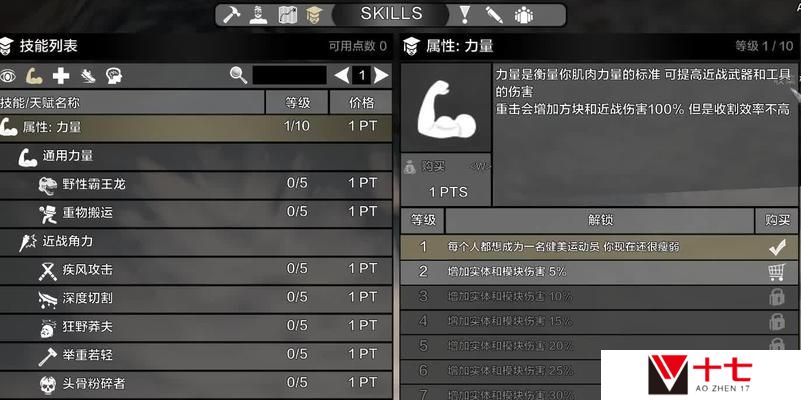Open the players group icon

524,15
